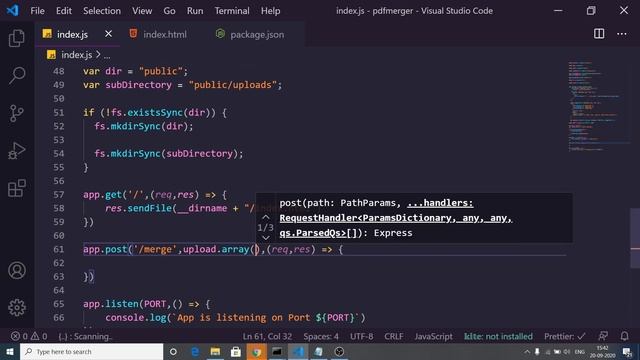Image resolution: width=640 pixels, height=360 pixels.
Task: Open notifications bell in status bar
Action: (x=624, y=336)
